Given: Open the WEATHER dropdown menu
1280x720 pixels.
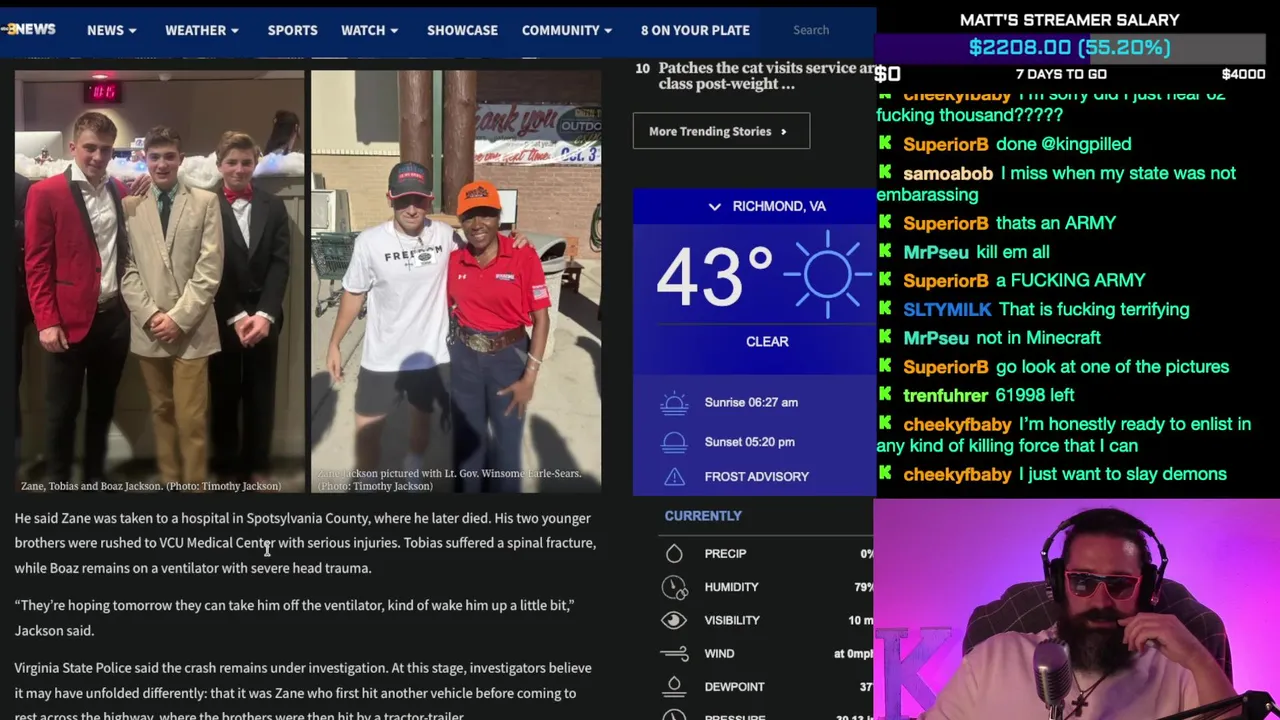Looking at the screenshot, I should [x=202, y=30].
